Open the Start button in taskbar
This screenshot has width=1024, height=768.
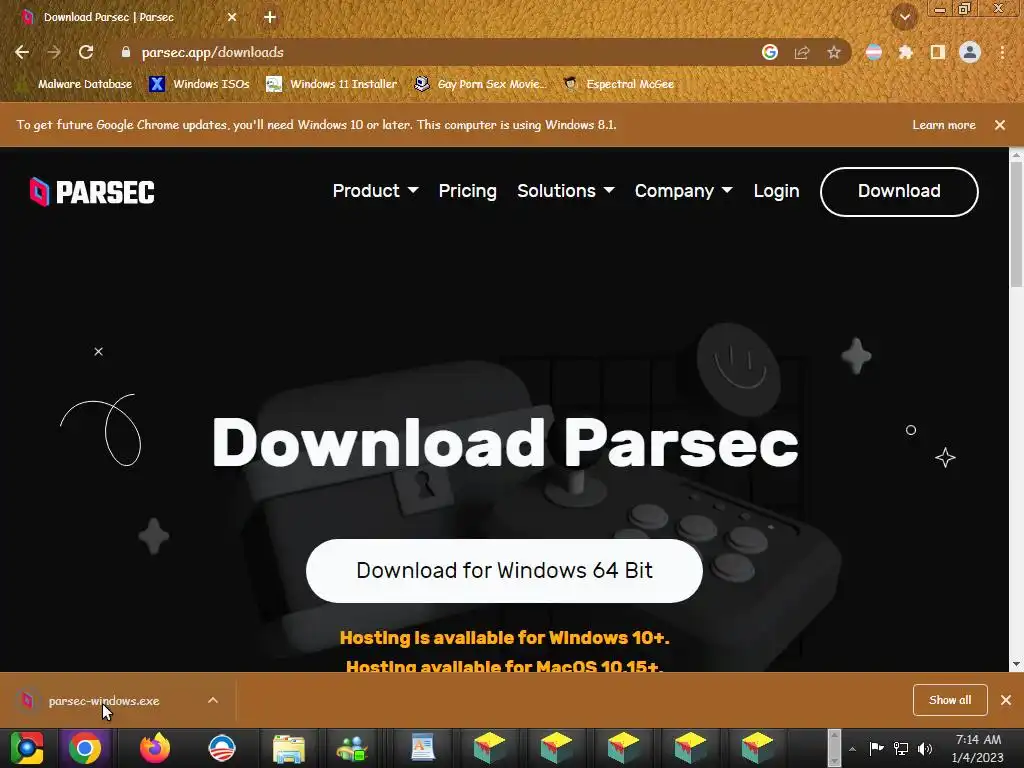point(27,748)
